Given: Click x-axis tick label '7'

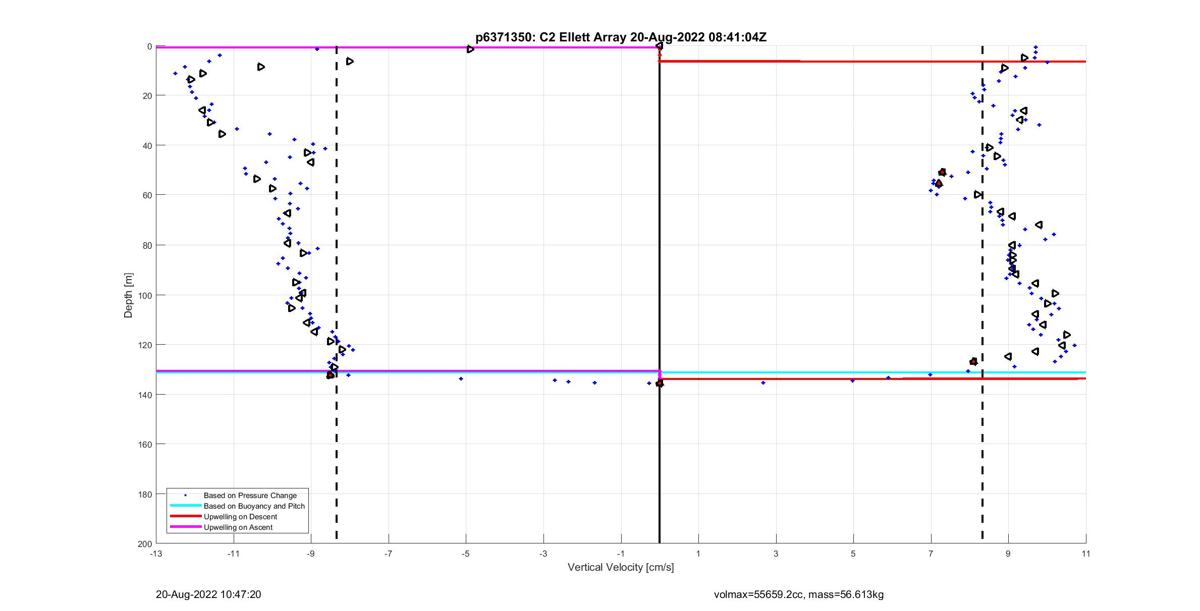Looking at the screenshot, I should click(931, 553).
